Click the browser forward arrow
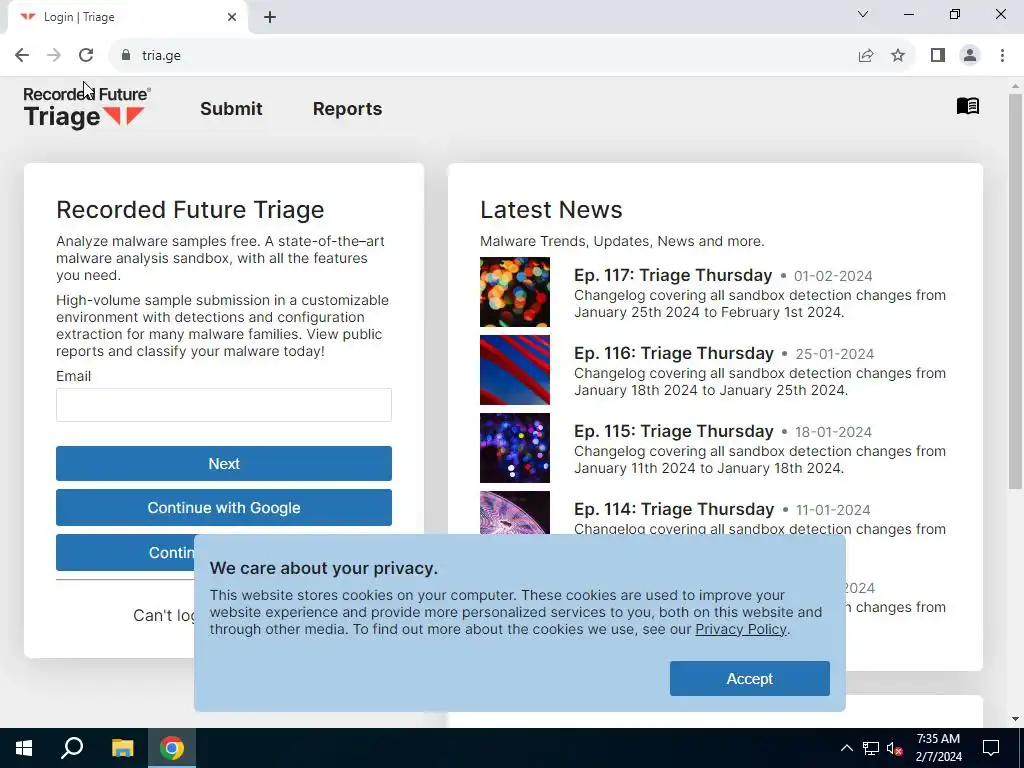 (54, 56)
